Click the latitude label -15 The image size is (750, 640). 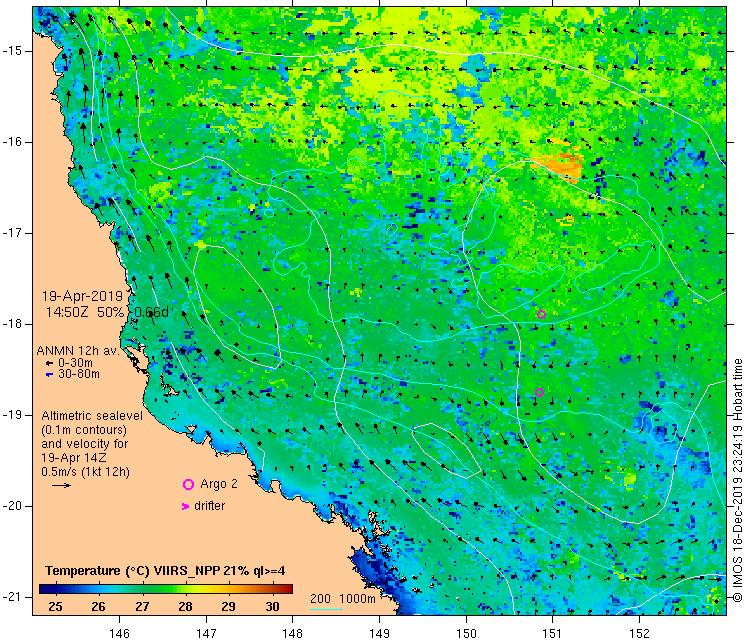point(11,51)
